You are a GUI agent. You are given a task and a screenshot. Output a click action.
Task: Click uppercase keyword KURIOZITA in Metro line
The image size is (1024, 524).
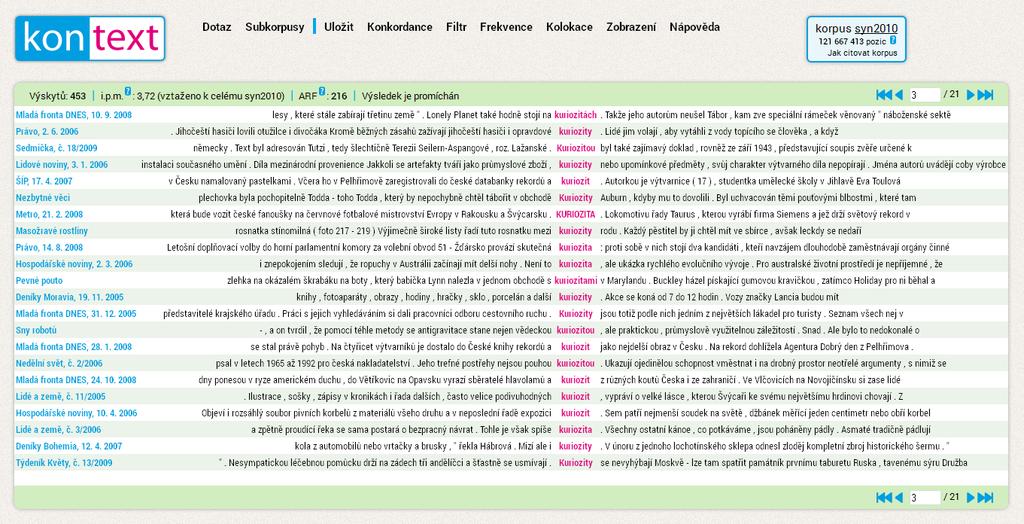tap(575, 214)
